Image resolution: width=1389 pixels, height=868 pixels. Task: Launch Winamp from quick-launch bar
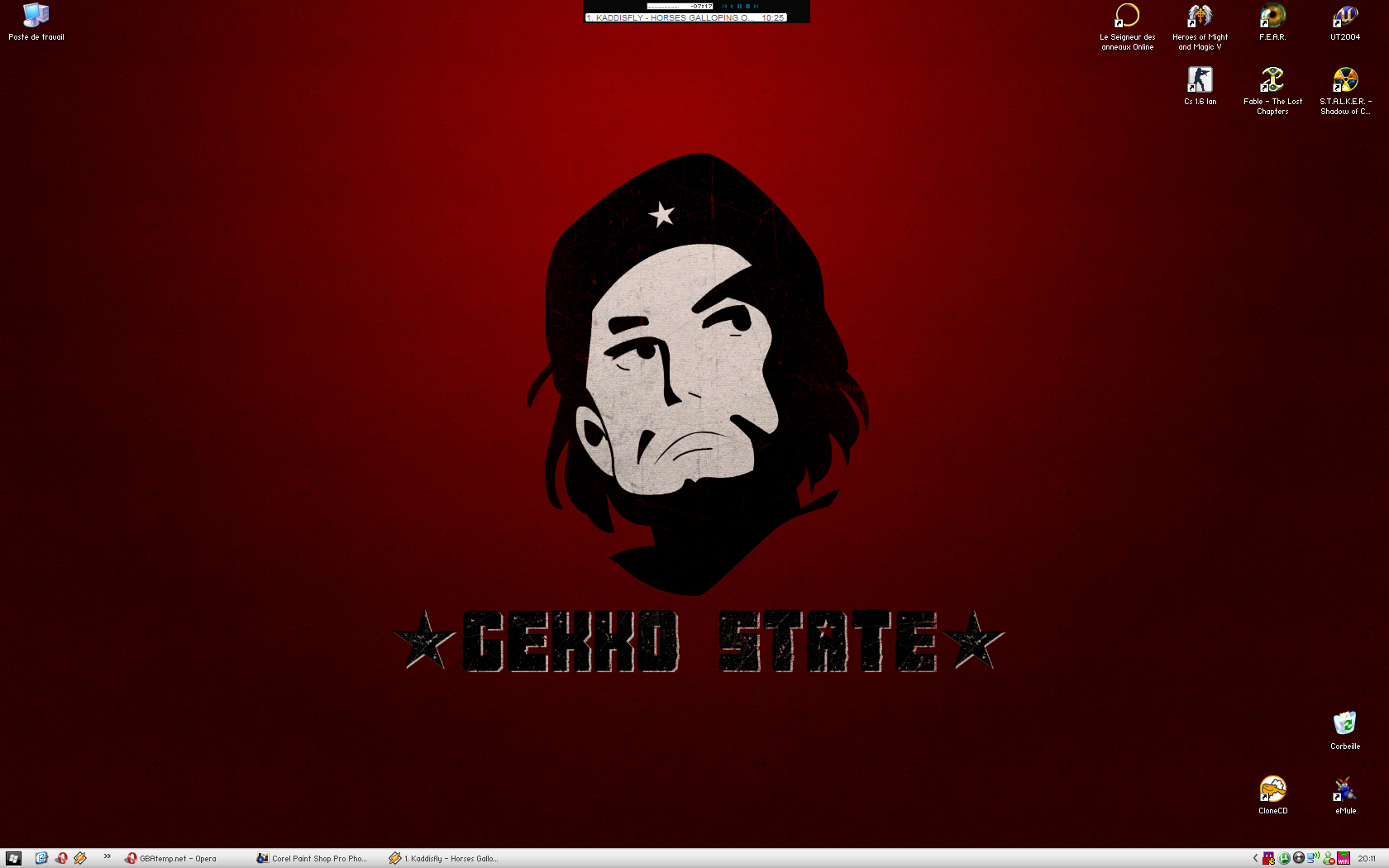(x=80, y=858)
